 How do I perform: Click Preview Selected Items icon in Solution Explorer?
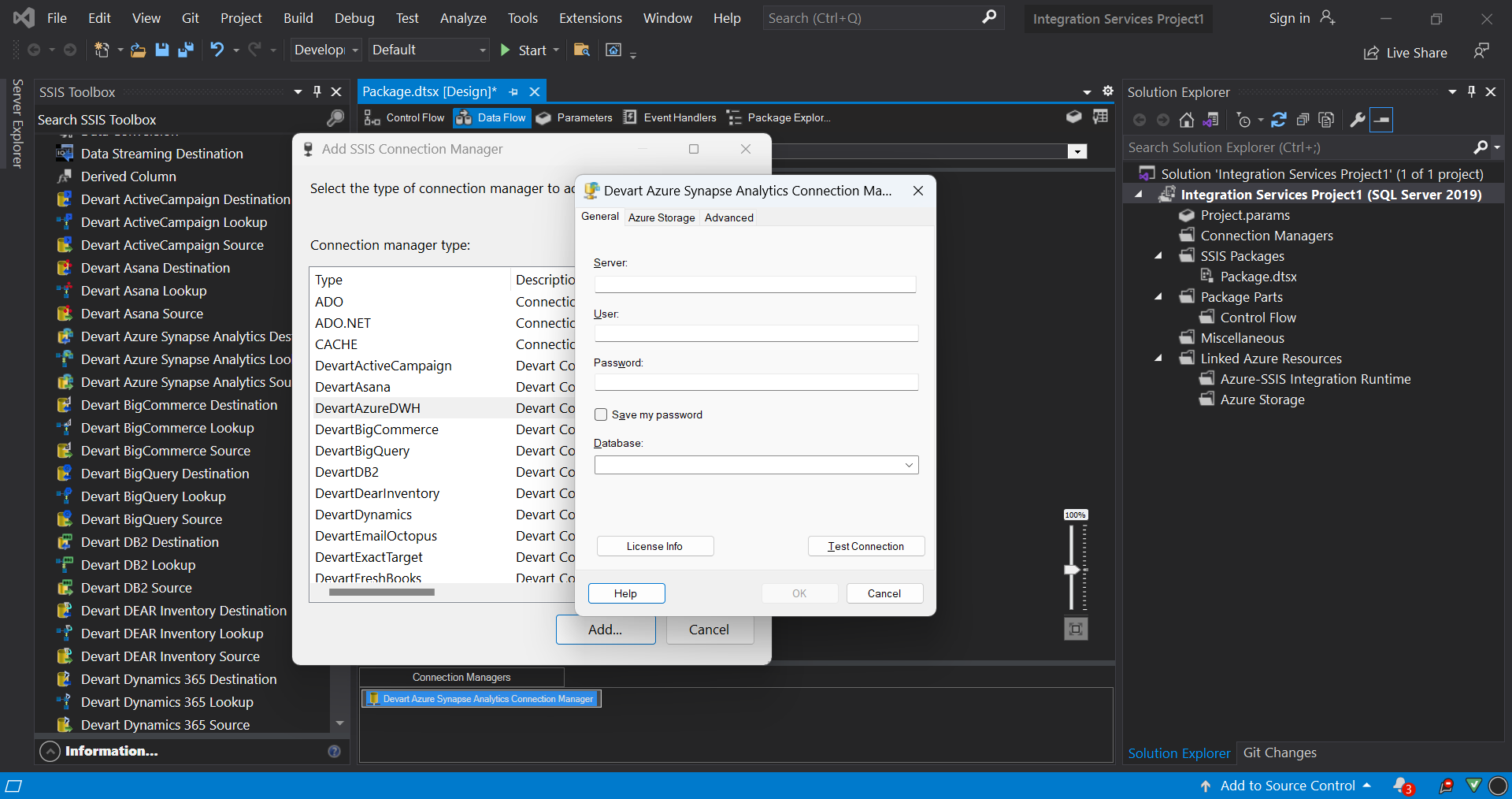pos(1381,120)
